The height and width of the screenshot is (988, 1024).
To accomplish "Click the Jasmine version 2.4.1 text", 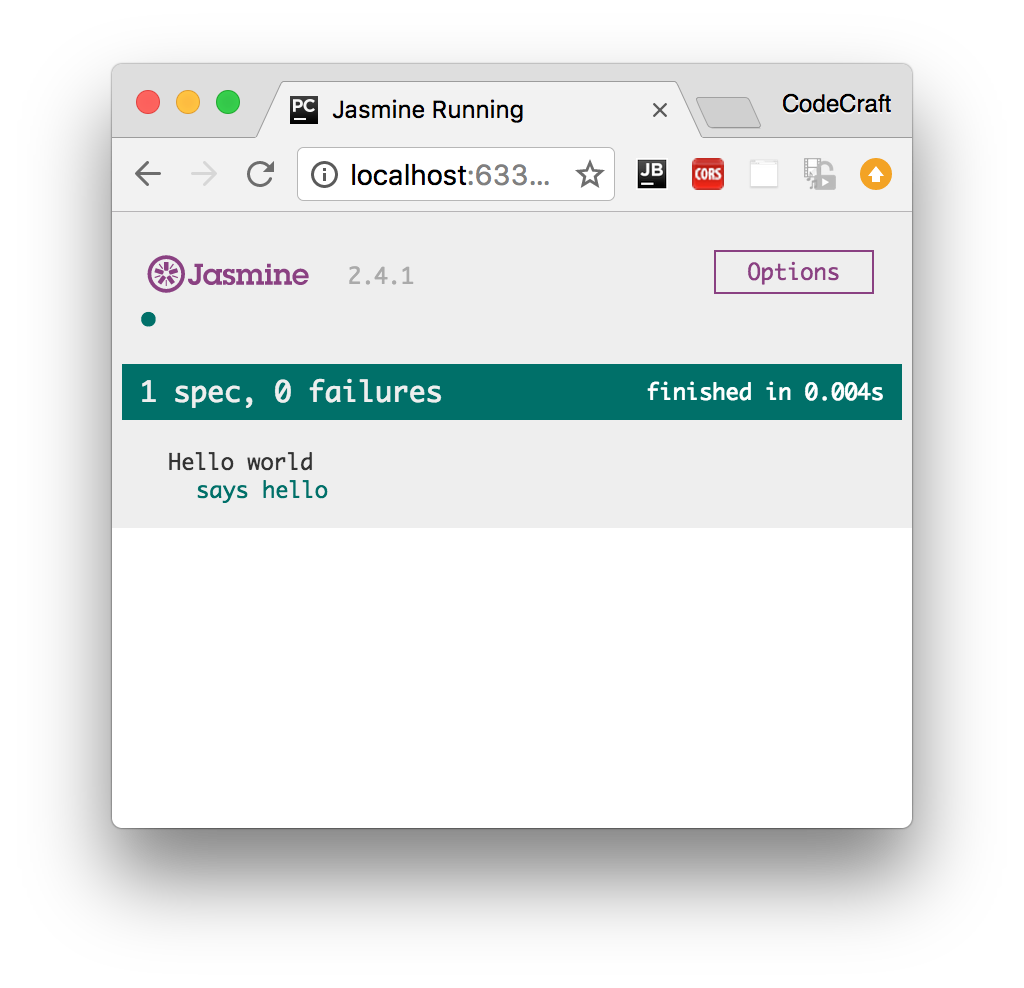I will pyautogui.click(x=381, y=276).
